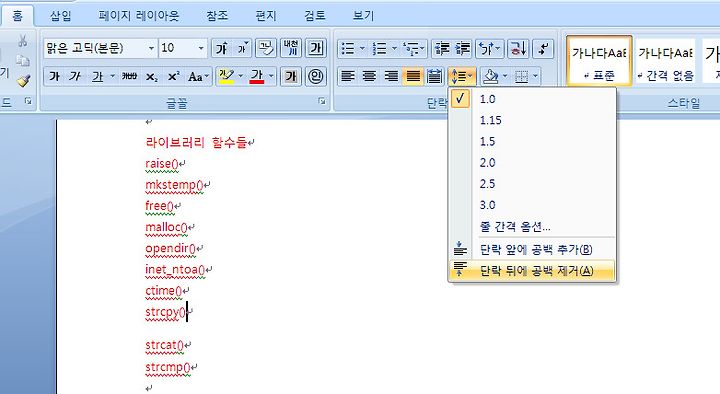Toggle subscript formatting
Viewport: 720px width, 394px height.
tap(151, 76)
